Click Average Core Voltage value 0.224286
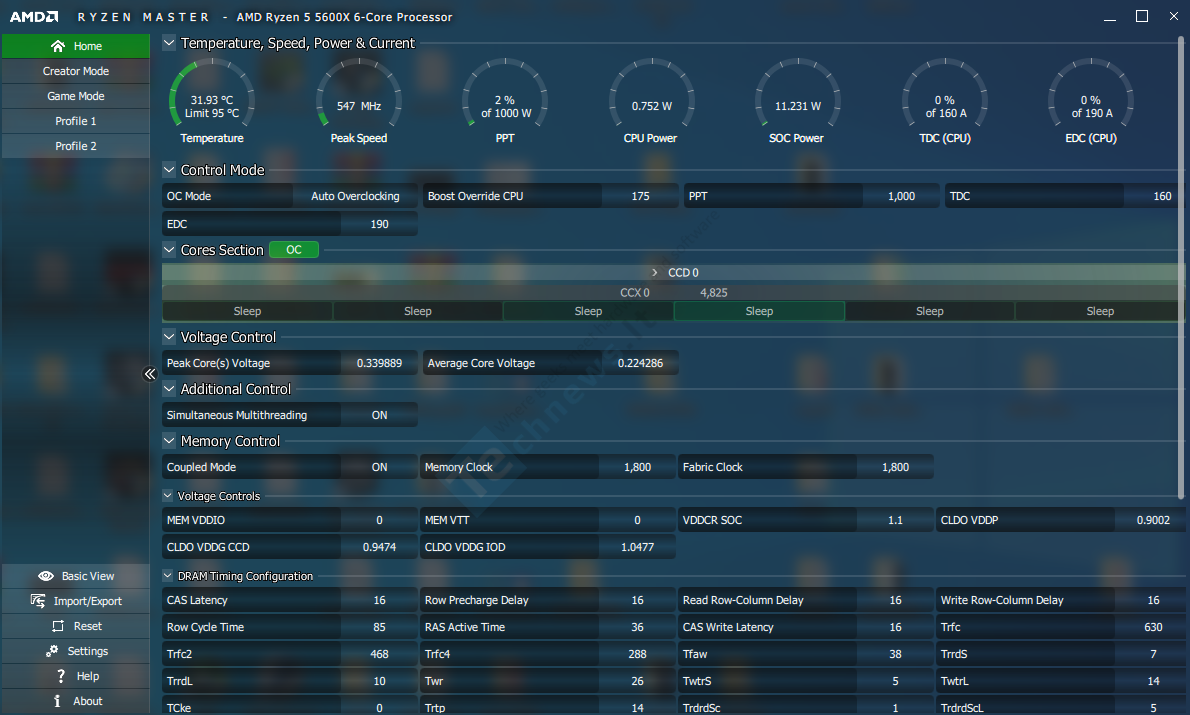The height and width of the screenshot is (715, 1190). click(641, 363)
